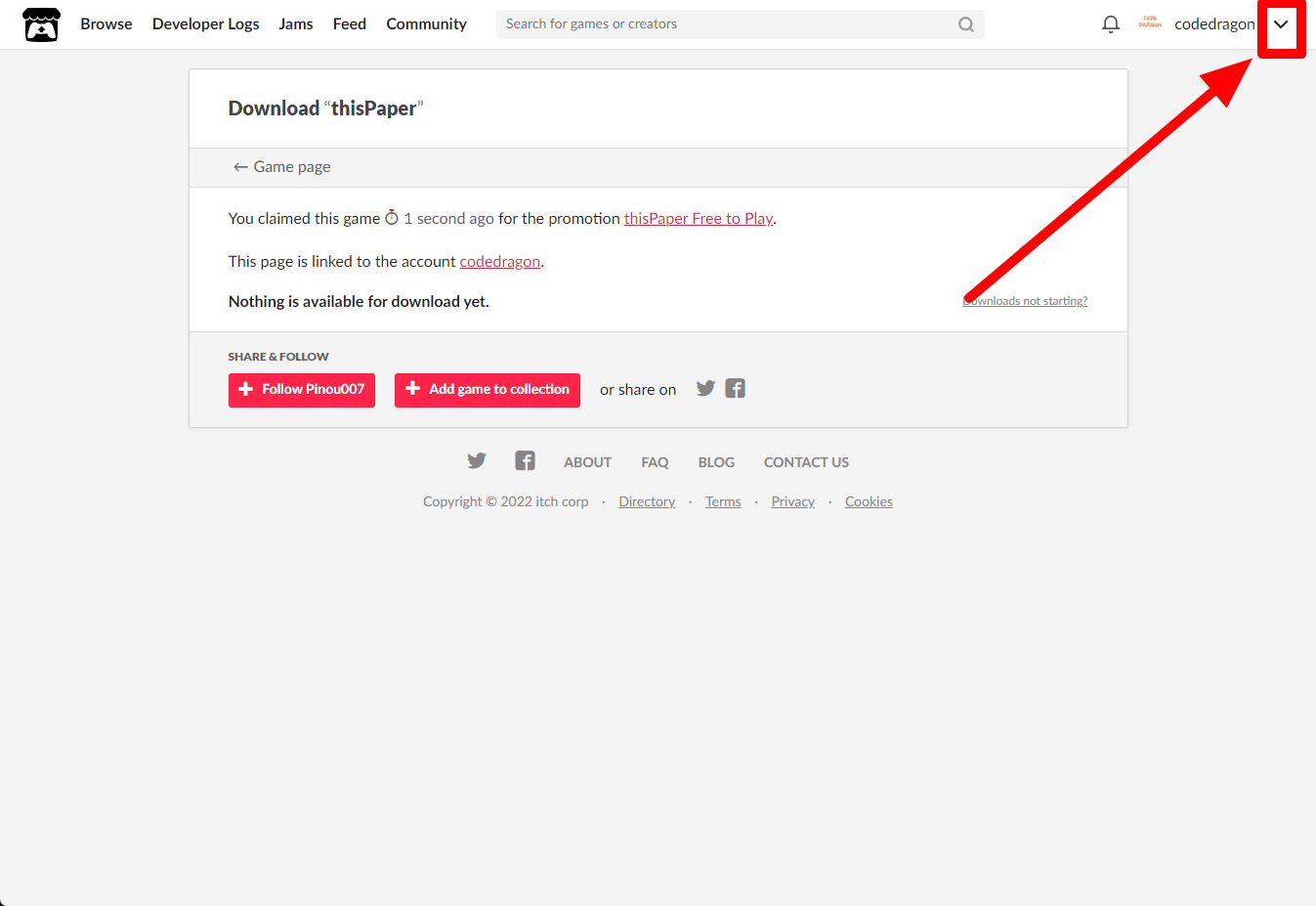Click the codedragon username in header
1316x906 pixels.
(1214, 24)
